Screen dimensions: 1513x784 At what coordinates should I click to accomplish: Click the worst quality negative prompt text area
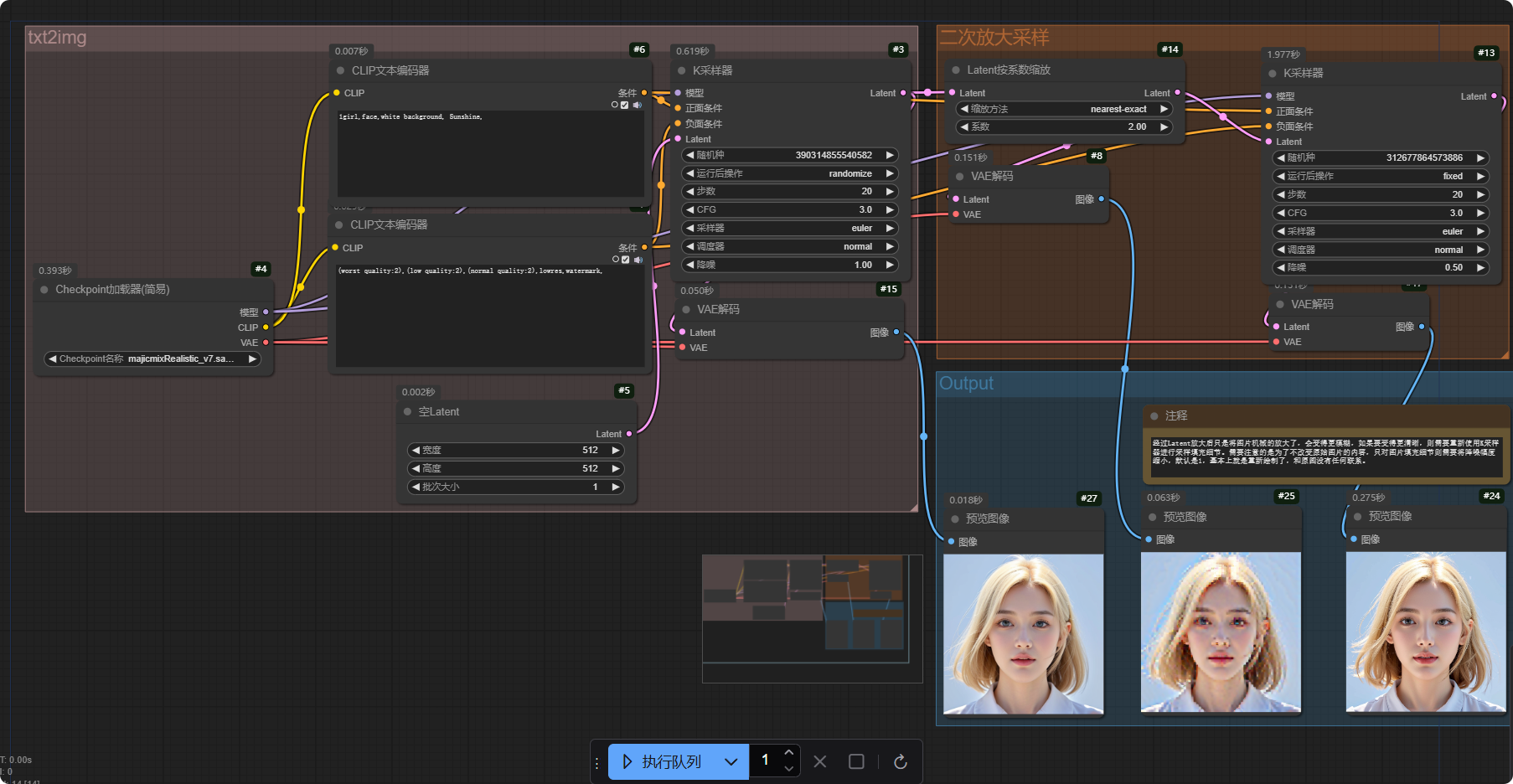[x=491, y=316]
